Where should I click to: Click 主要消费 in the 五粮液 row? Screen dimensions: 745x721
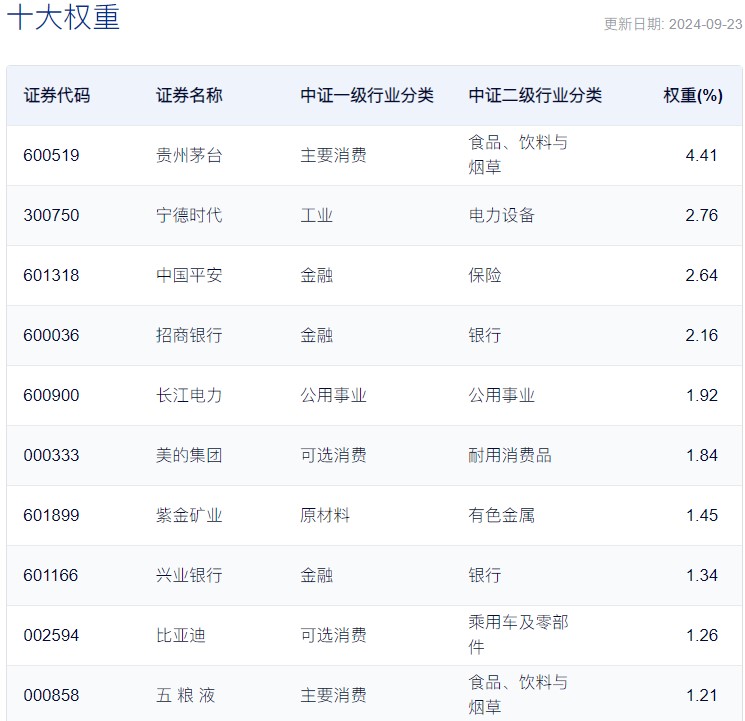point(334,695)
